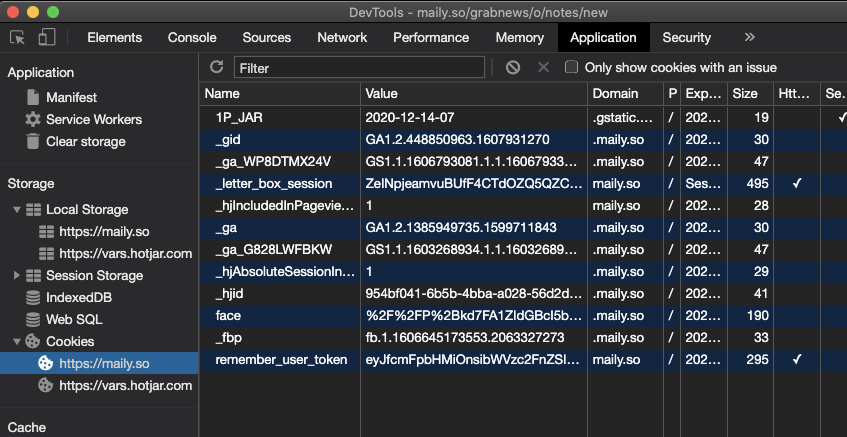Image resolution: width=847 pixels, height=437 pixels.
Task: Select the _hjid cookie
Action: [229, 294]
